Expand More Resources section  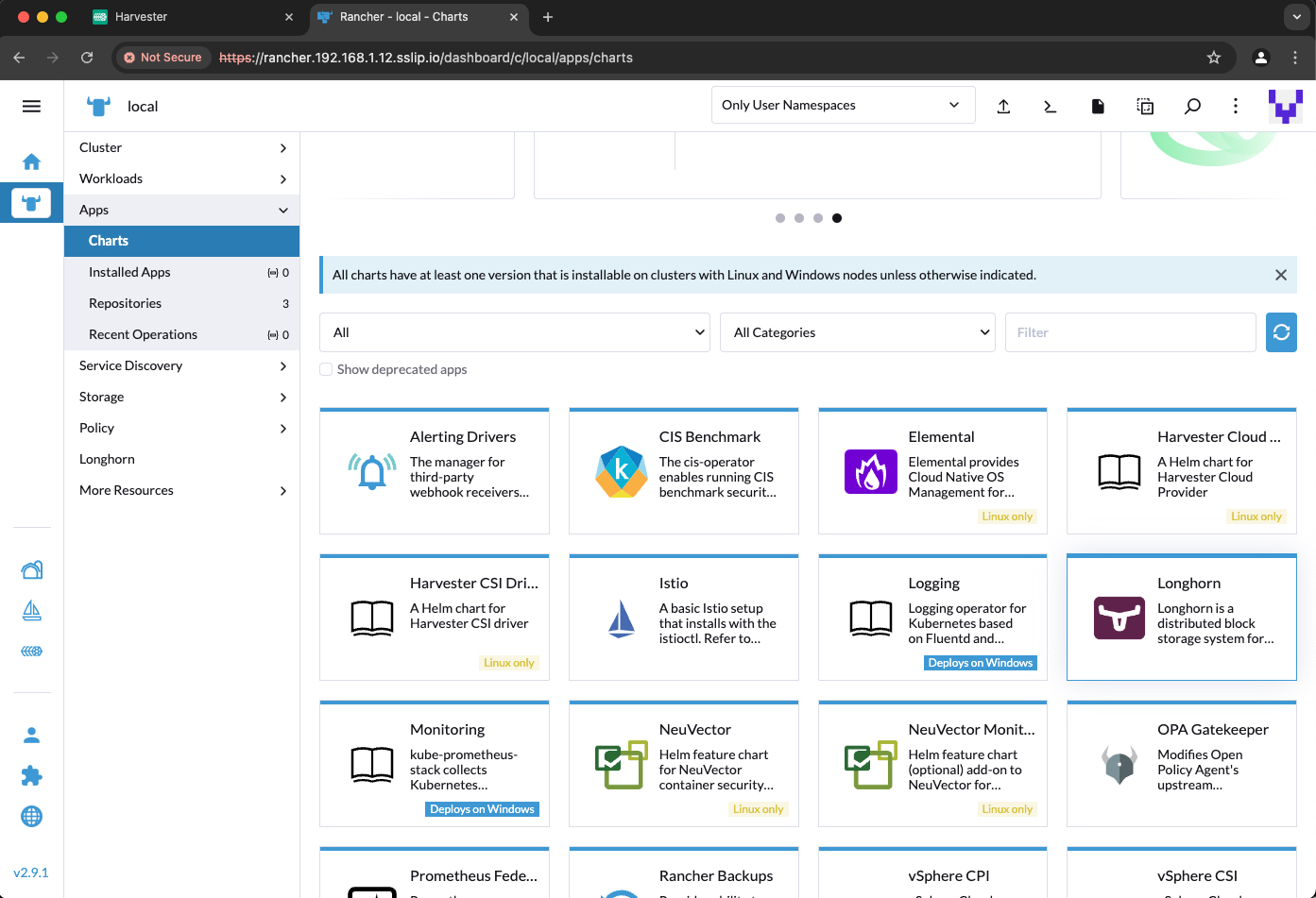(x=182, y=490)
